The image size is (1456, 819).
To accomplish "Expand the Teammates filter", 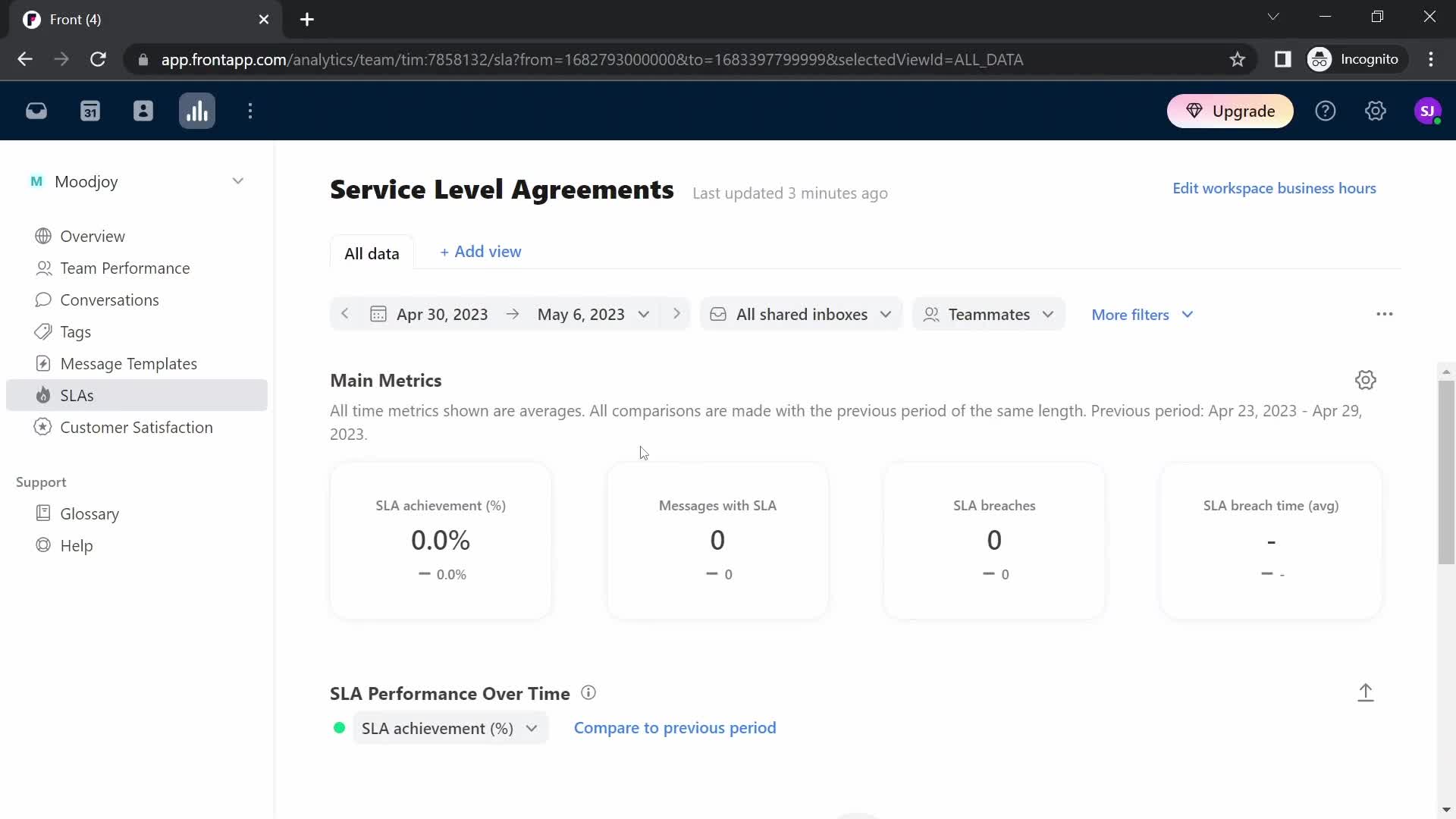I will [989, 314].
